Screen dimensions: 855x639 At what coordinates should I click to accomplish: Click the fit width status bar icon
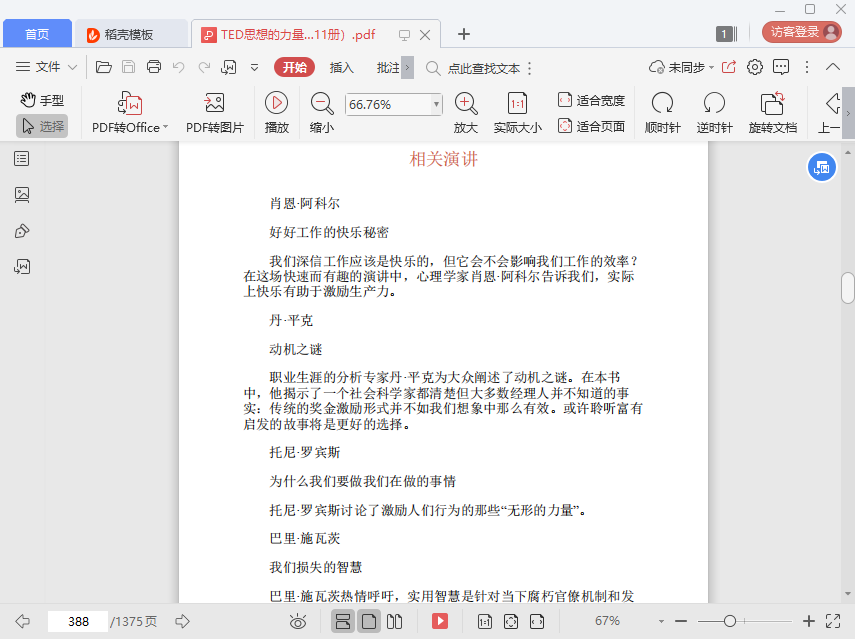[x=537, y=621]
